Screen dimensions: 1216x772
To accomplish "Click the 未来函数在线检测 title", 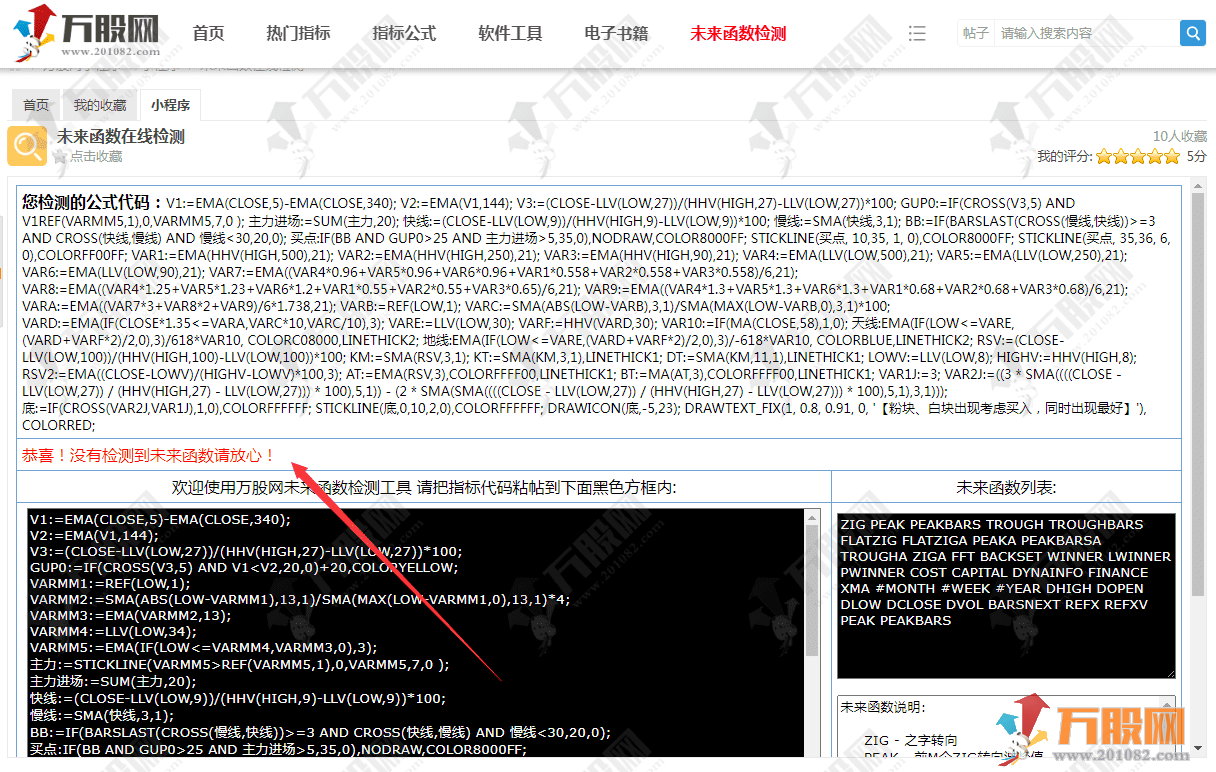I will click(x=120, y=136).
